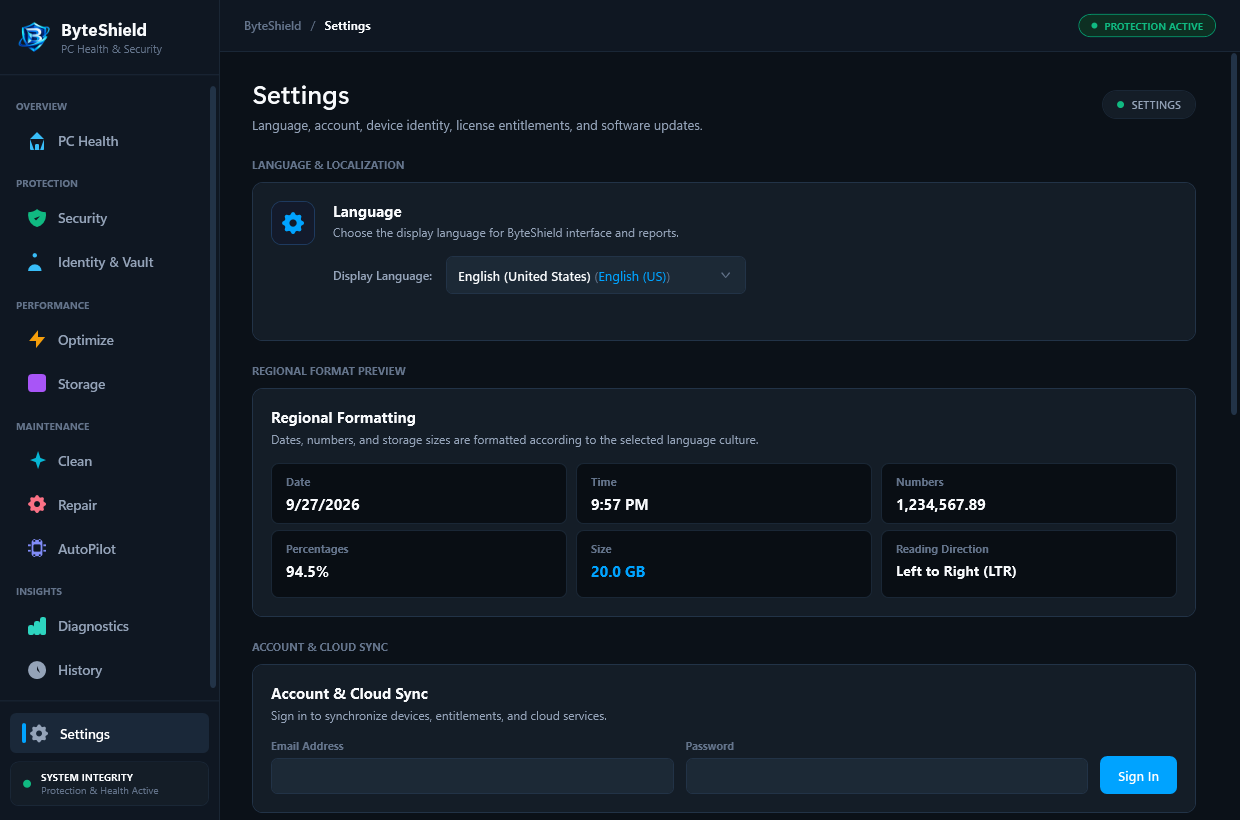Click the Size value 20.0 GB
Screen dimensions: 1240x820
pyautogui.click(x=618, y=572)
